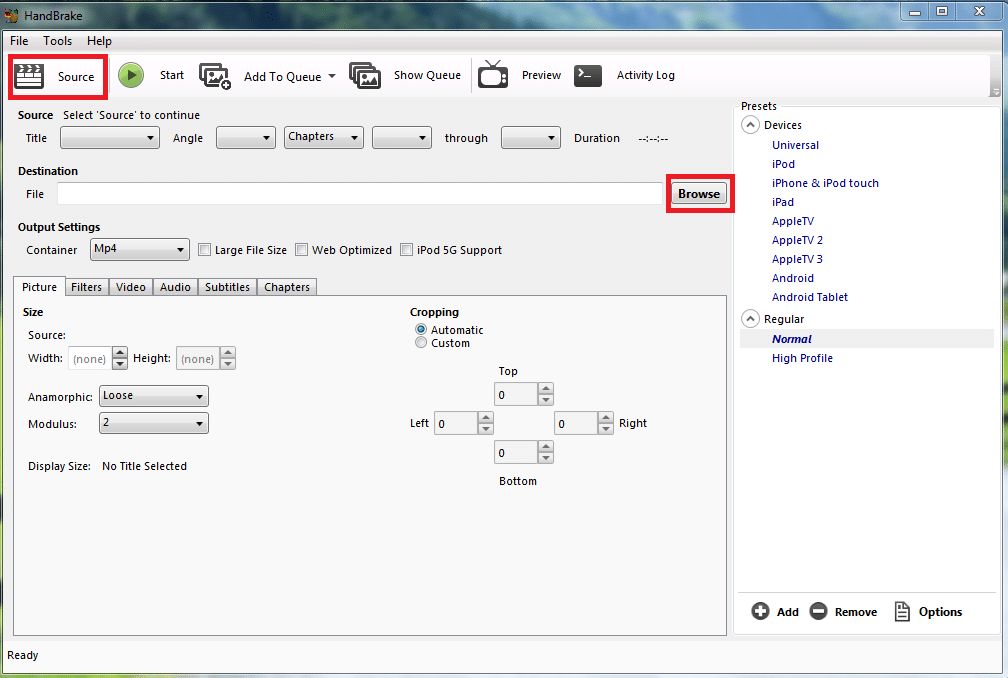Select the Custom cropping radio button

(421, 343)
